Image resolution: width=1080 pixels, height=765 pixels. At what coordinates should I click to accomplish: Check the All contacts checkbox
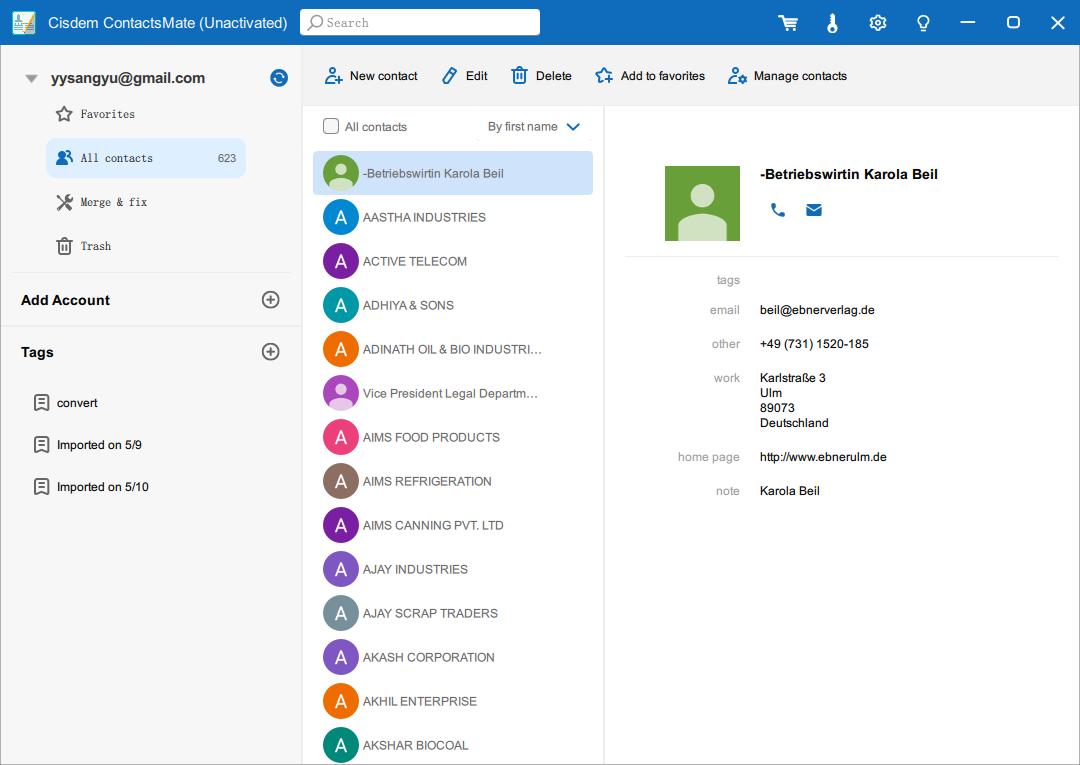[331, 126]
